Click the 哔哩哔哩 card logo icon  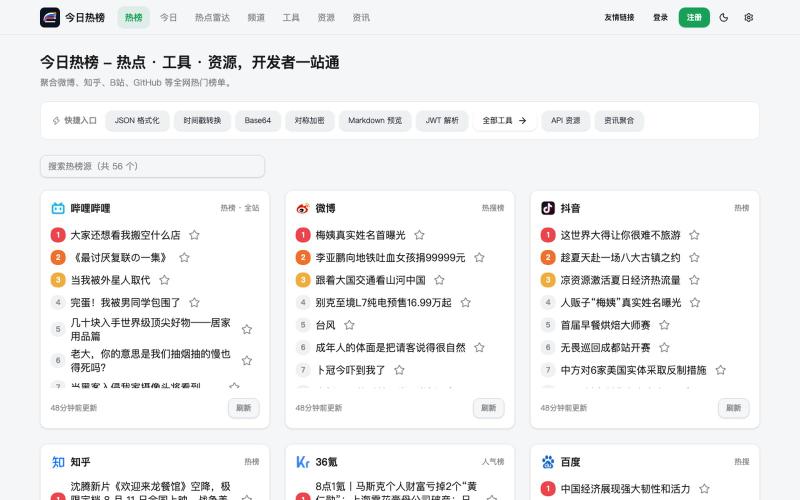tap(58, 208)
